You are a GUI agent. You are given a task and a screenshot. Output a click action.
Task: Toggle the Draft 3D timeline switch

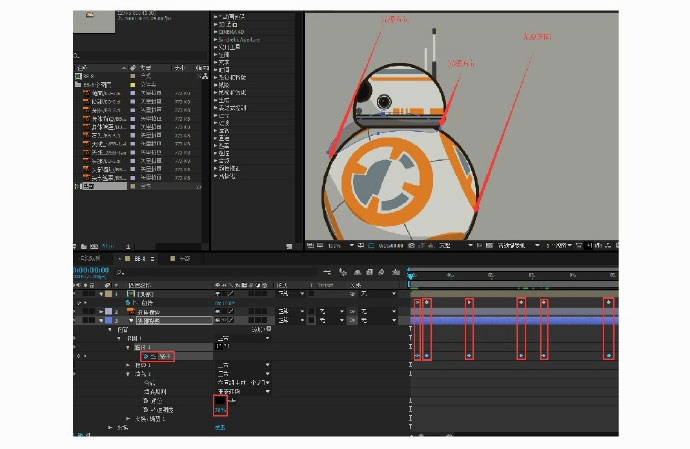tap(342, 272)
